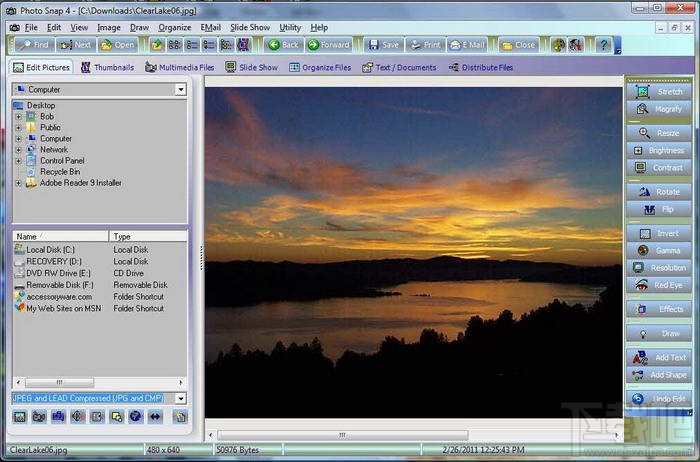The width and height of the screenshot is (700, 462).
Task: Switch to the Text / Documents tab
Action: coord(399,67)
